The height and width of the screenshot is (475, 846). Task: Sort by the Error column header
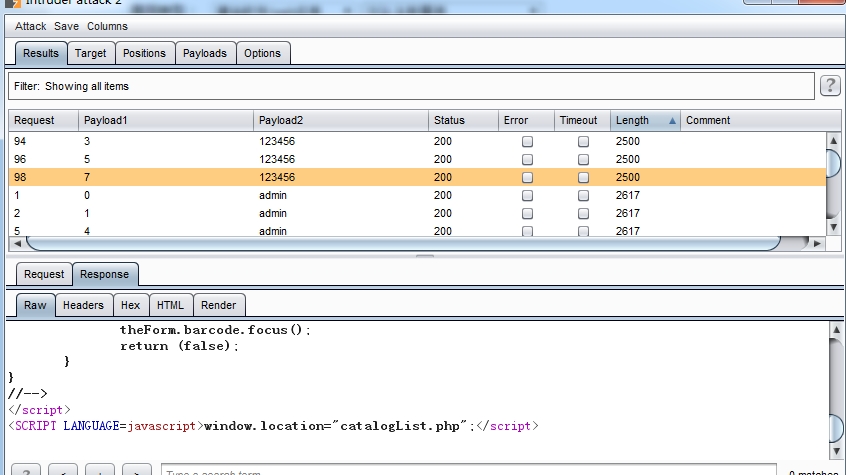point(527,120)
